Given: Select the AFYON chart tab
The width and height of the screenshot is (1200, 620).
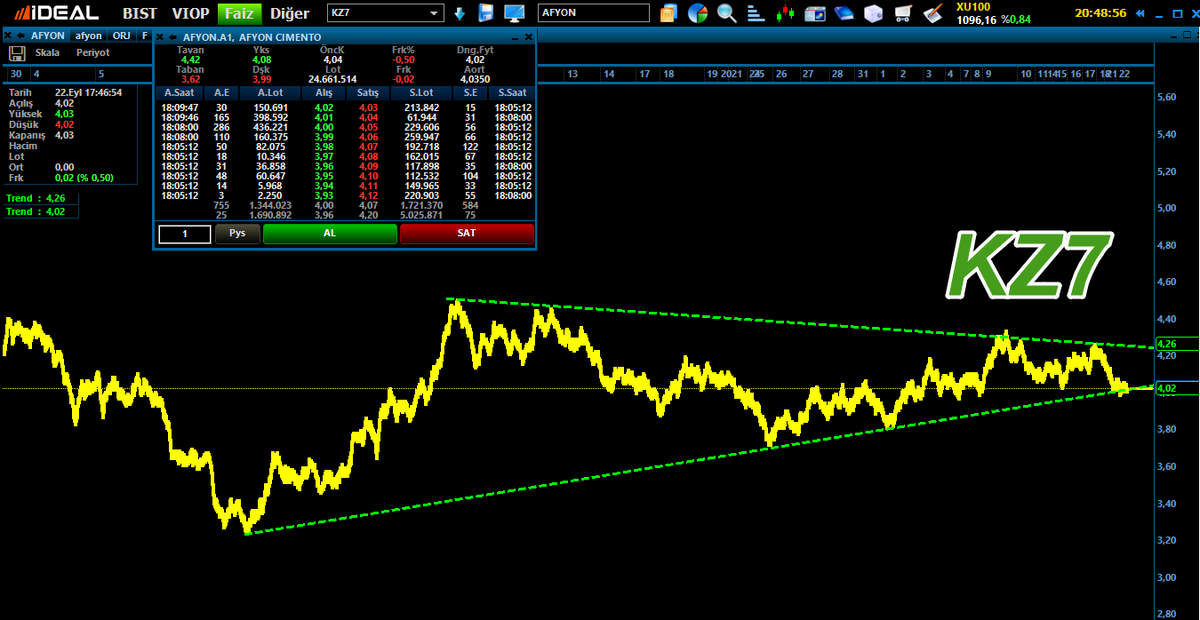Looking at the screenshot, I should click(48, 34).
